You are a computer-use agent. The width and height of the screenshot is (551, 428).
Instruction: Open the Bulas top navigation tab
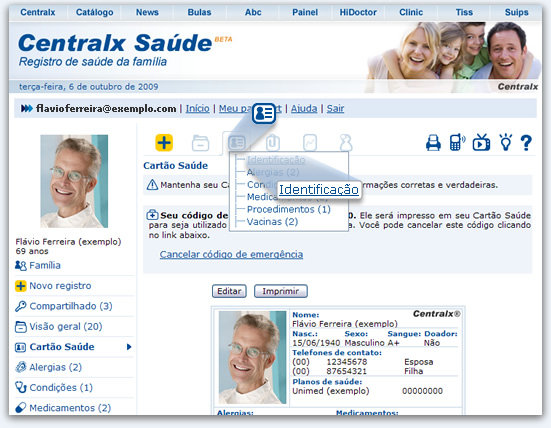[x=199, y=12]
